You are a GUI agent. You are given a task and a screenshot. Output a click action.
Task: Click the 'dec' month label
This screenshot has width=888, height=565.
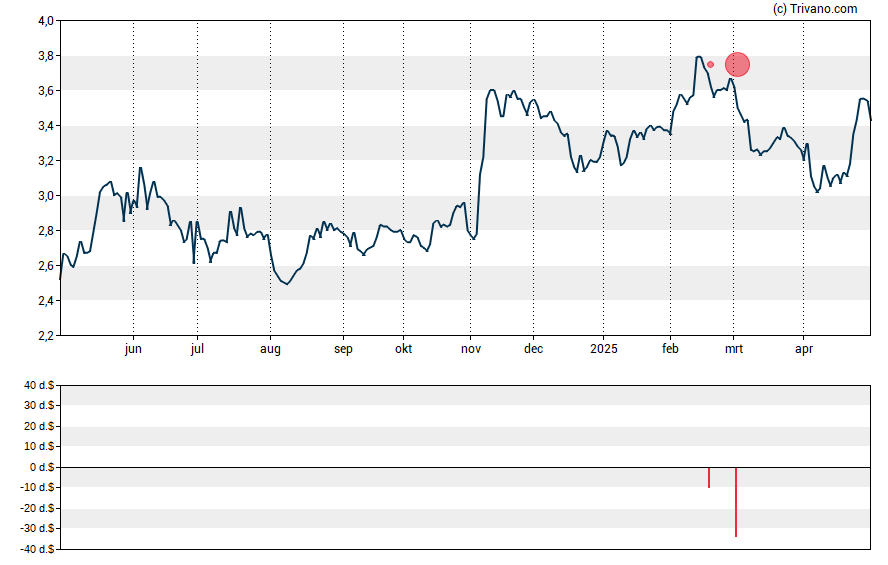coord(533,348)
